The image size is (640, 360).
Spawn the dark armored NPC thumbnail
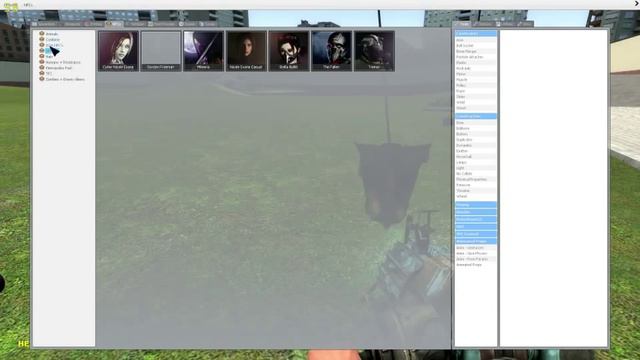(374, 51)
